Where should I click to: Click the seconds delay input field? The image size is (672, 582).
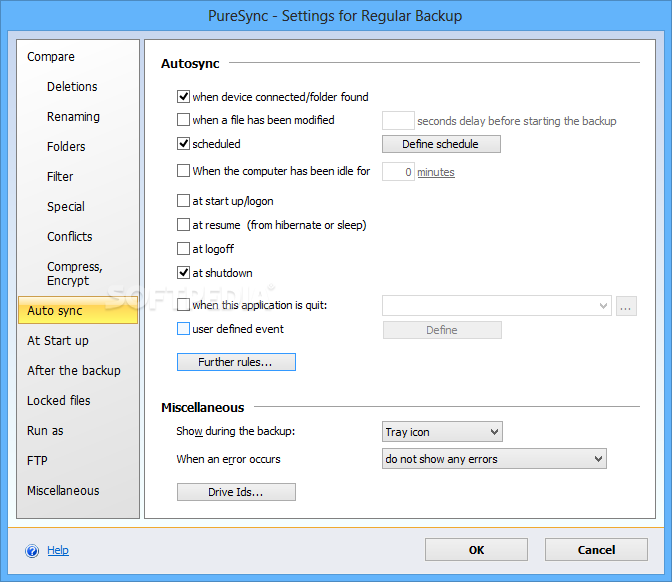pyautogui.click(x=398, y=120)
